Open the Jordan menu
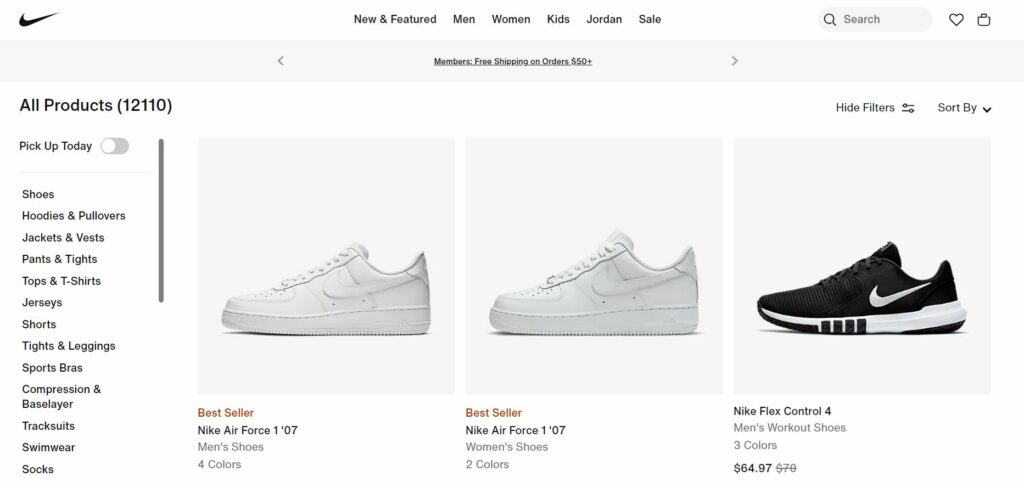1024x482 pixels. [x=604, y=19]
